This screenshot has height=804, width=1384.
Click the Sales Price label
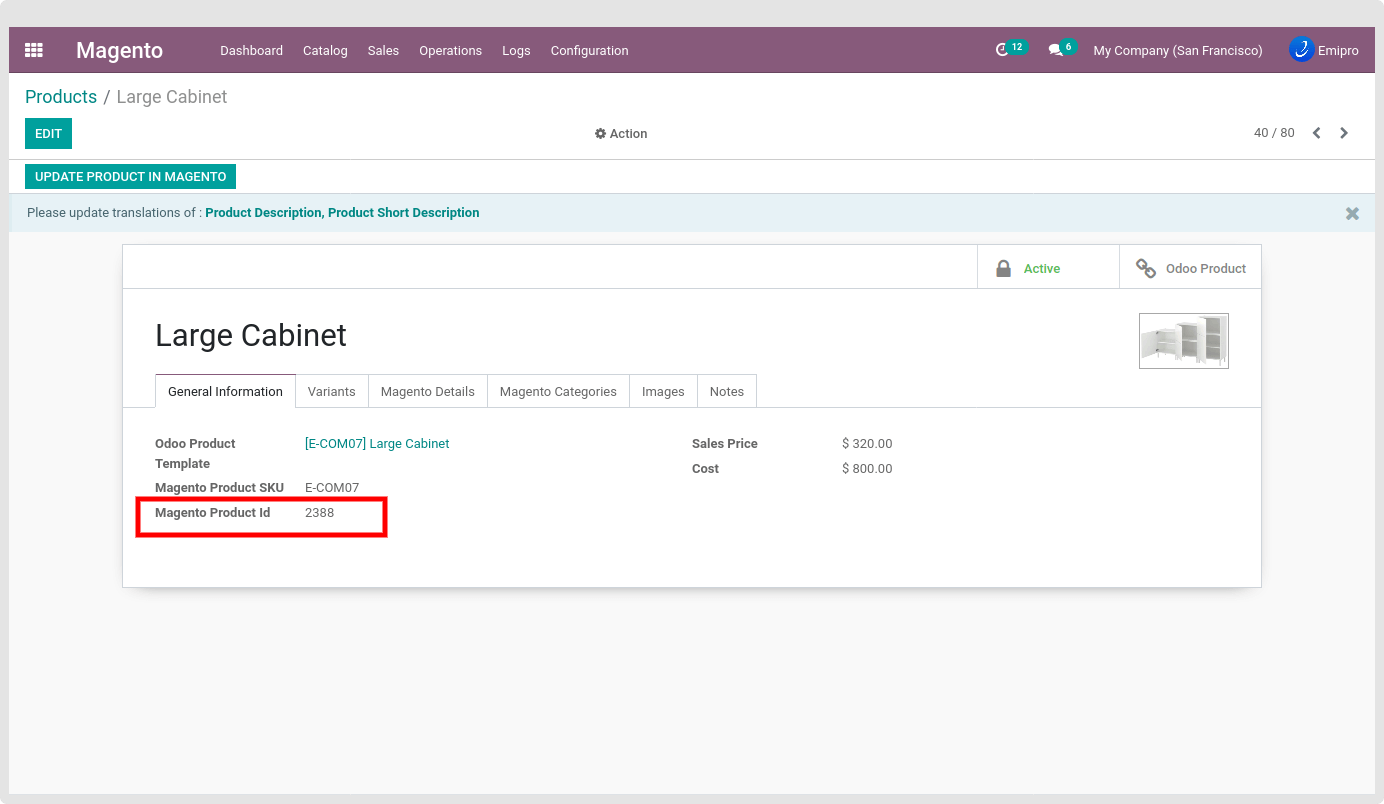(725, 444)
